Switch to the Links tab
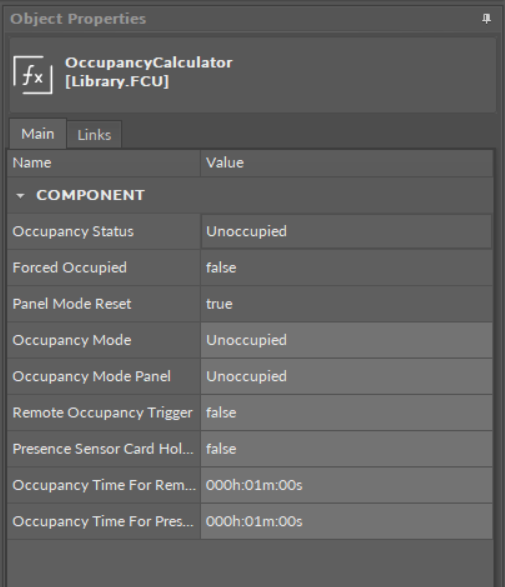 pyautogui.click(x=94, y=135)
